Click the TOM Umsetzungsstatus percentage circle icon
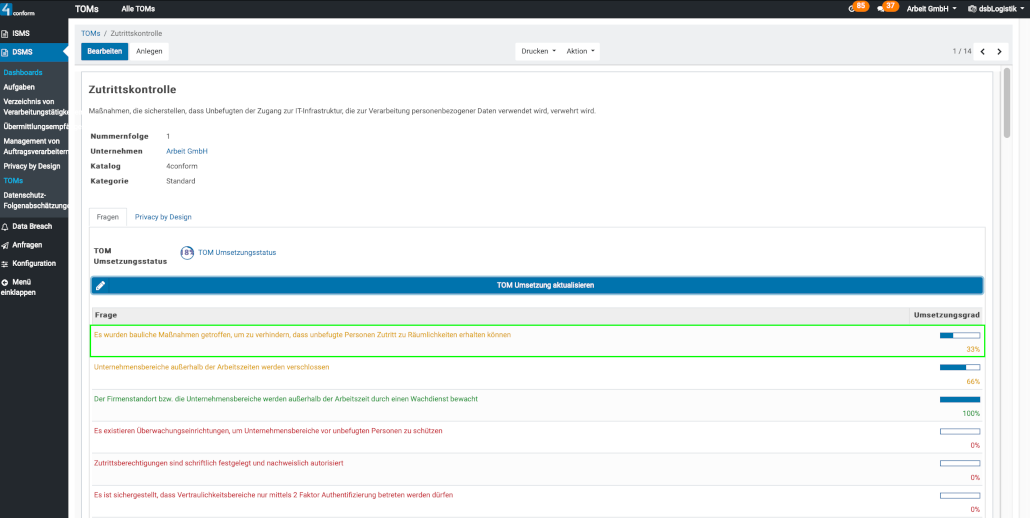 click(187, 253)
